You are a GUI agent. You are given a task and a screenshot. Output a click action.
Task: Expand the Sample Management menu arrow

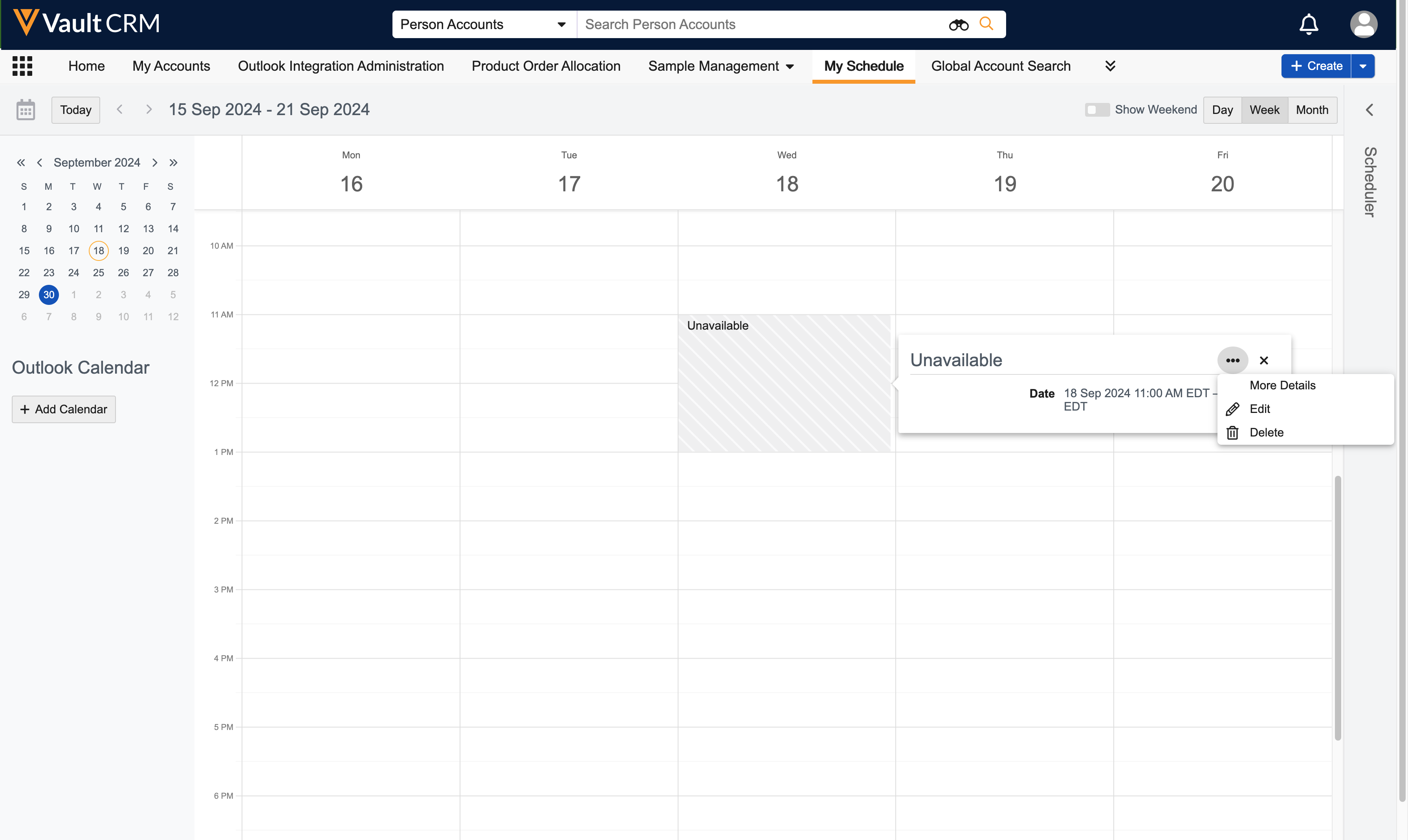(790, 67)
